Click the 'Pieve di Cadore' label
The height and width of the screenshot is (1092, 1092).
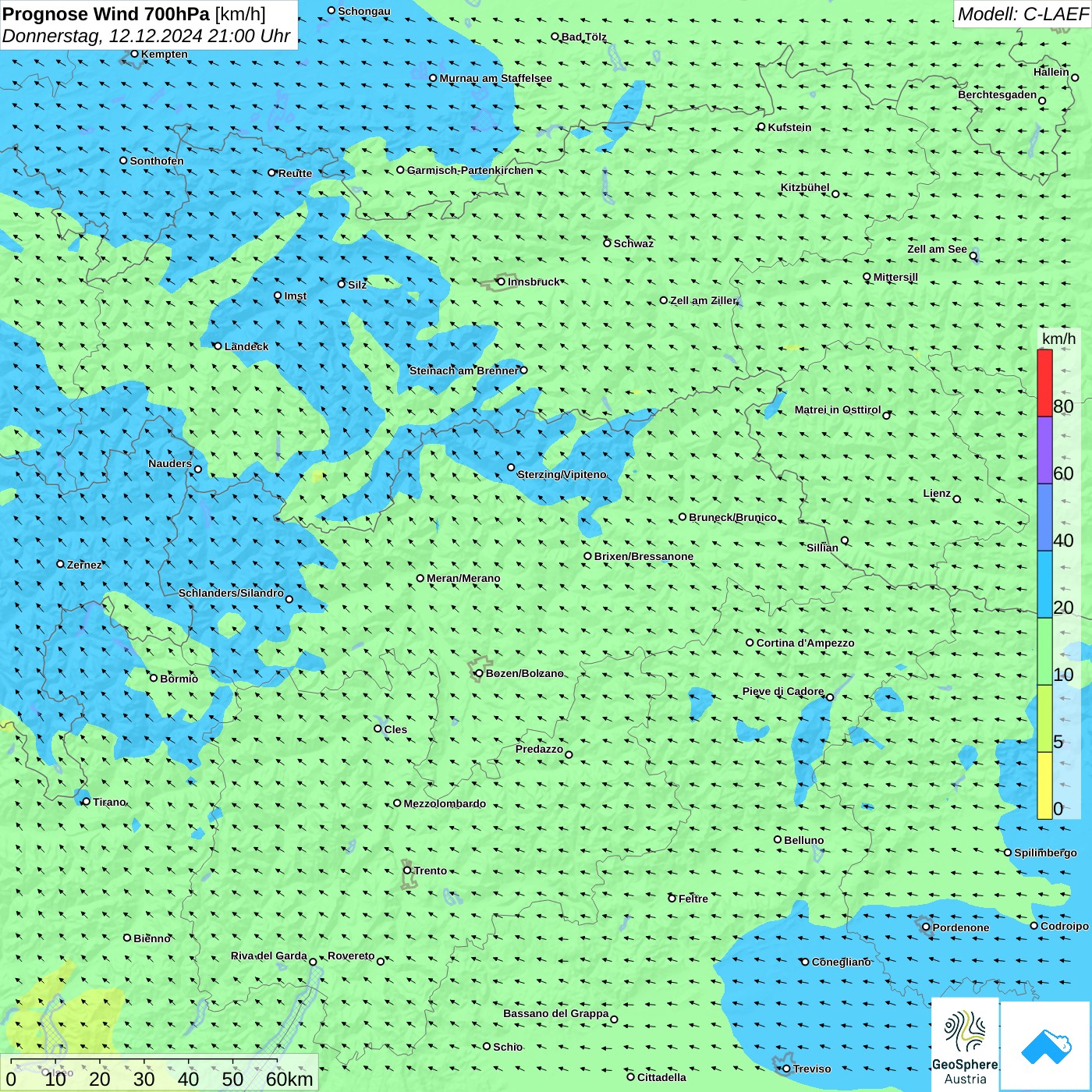tap(783, 692)
